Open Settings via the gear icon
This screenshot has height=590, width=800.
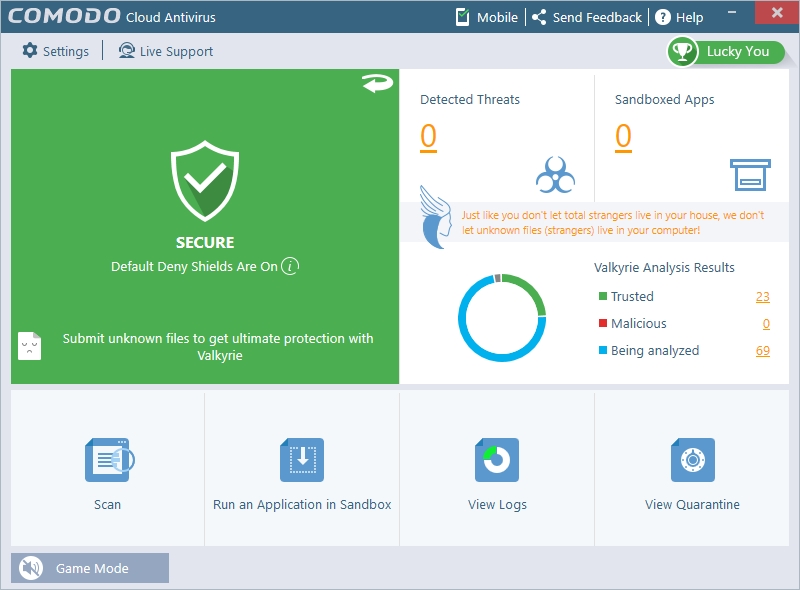30,51
